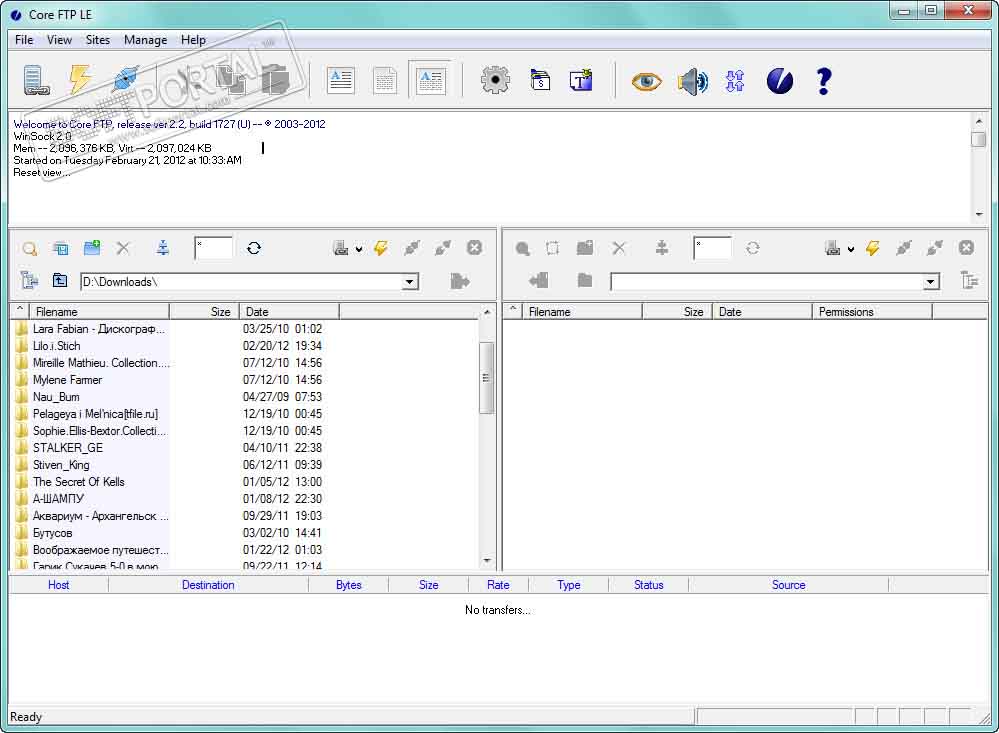Viewport: 999px width, 733px height.
Task: Collapse local list sort caret header
Action: tap(20, 311)
